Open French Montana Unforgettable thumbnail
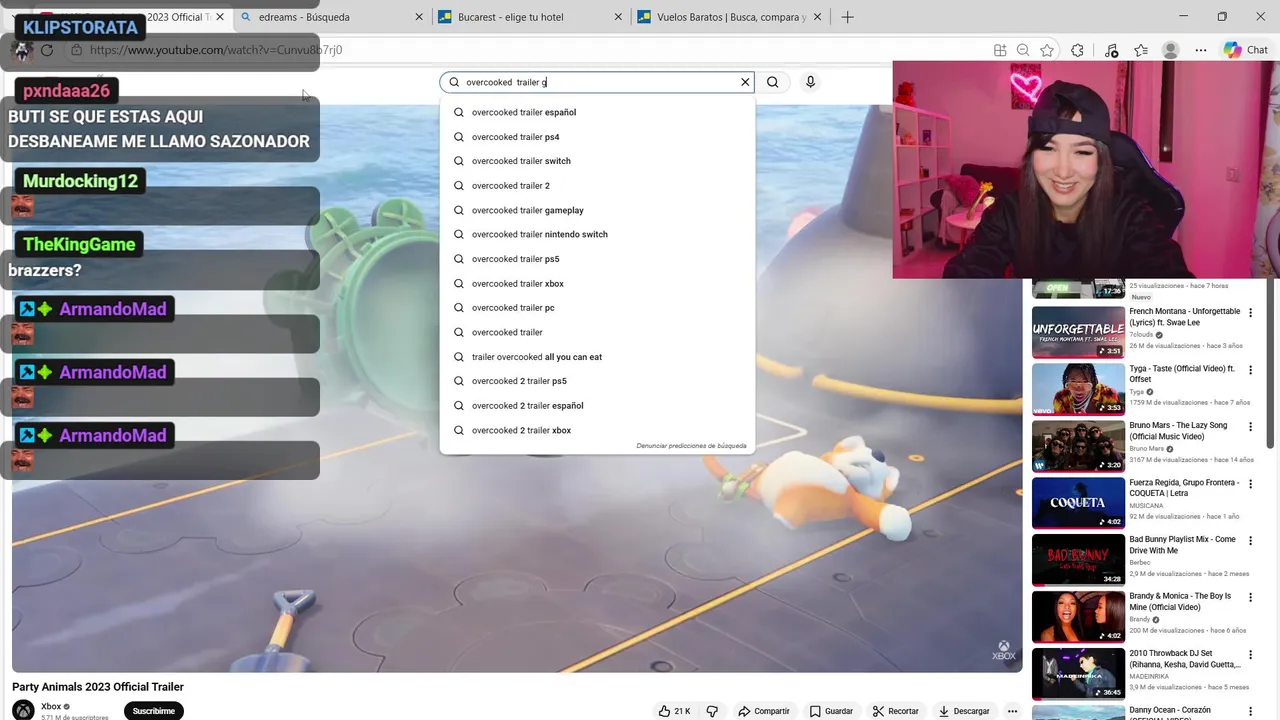The width and height of the screenshot is (1280, 720). [1078, 332]
